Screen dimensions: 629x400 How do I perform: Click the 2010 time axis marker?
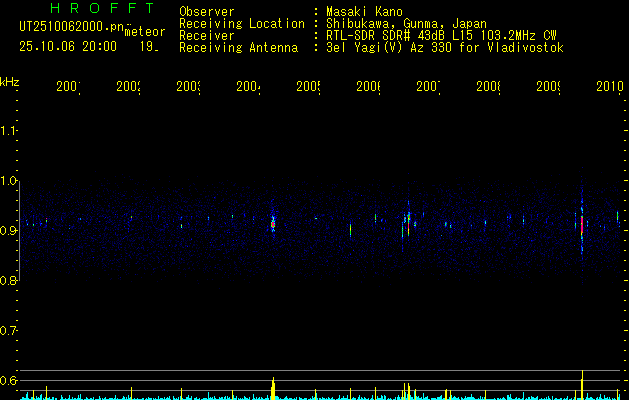pos(609,87)
